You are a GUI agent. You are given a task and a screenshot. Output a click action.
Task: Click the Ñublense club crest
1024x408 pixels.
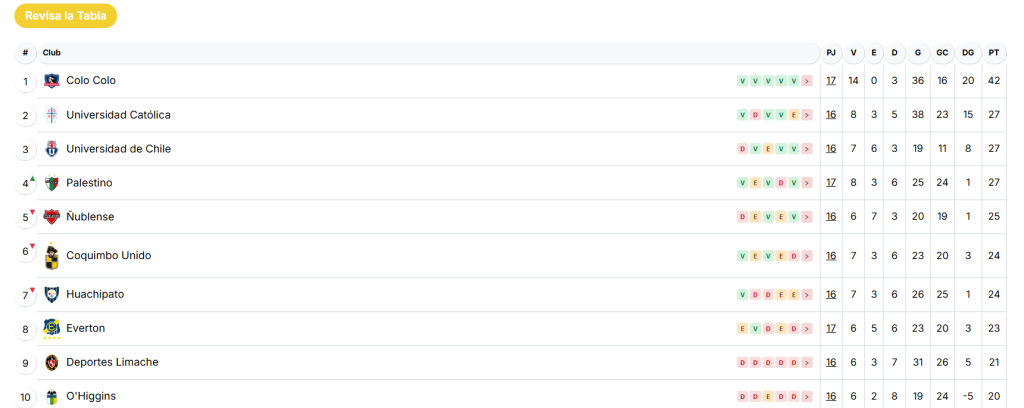52,217
